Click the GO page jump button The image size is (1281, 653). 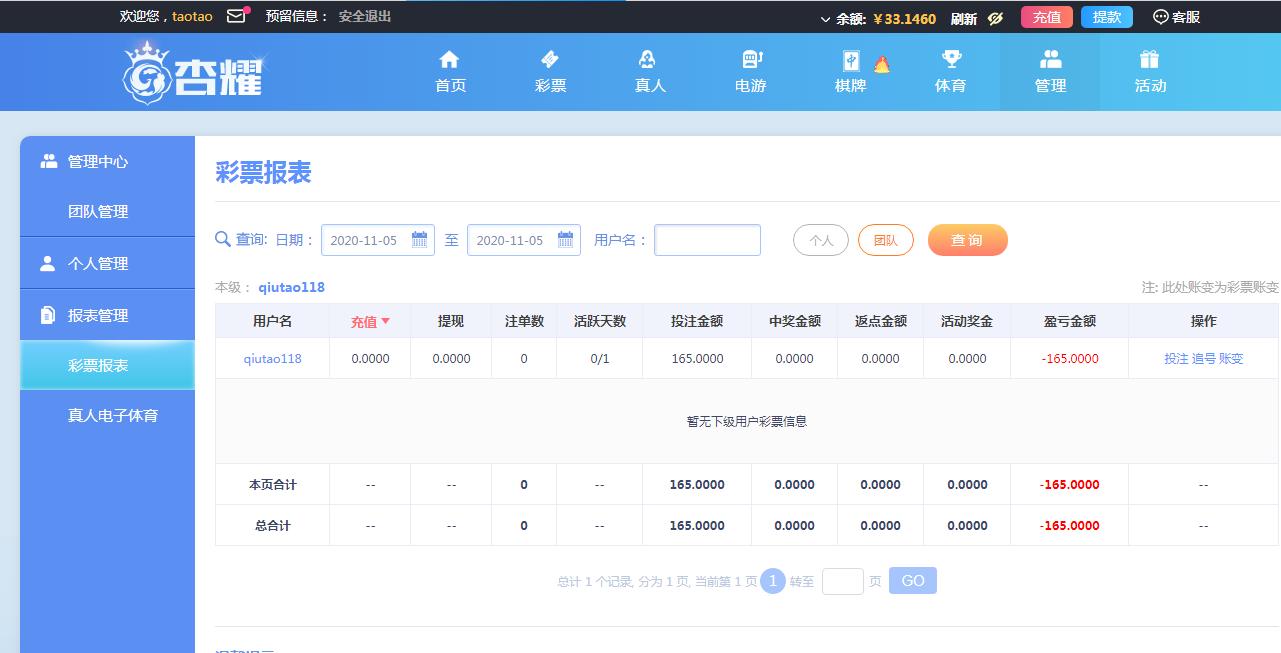tap(913, 581)
